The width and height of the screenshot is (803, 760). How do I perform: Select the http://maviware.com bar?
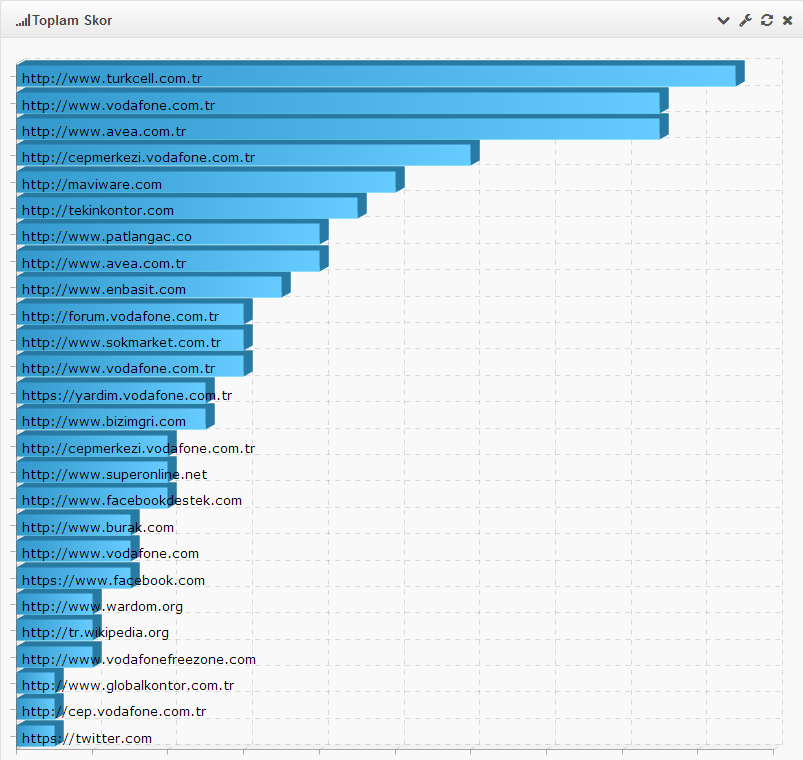[210, 180]
